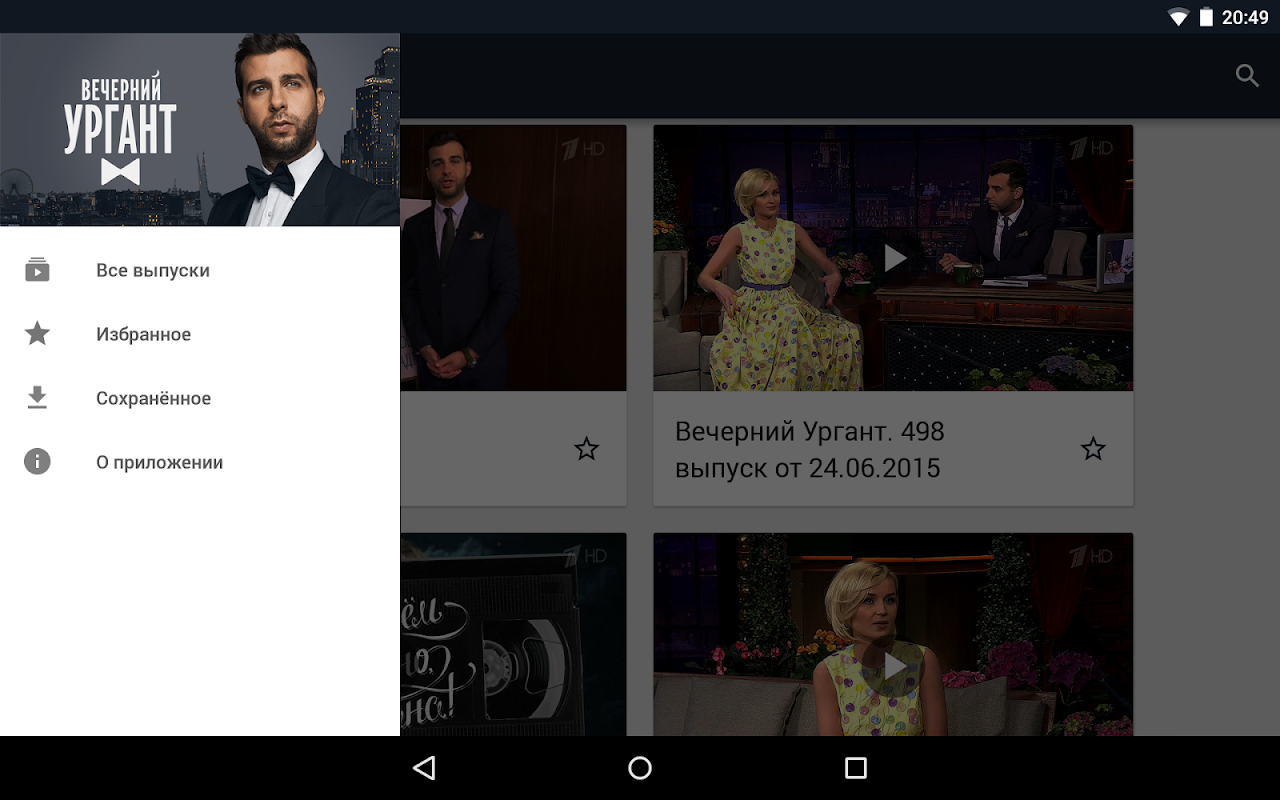Screen dimensions: 1280x800
Task: Open 'Все выпуски' menu item
Action: [200, 270]
